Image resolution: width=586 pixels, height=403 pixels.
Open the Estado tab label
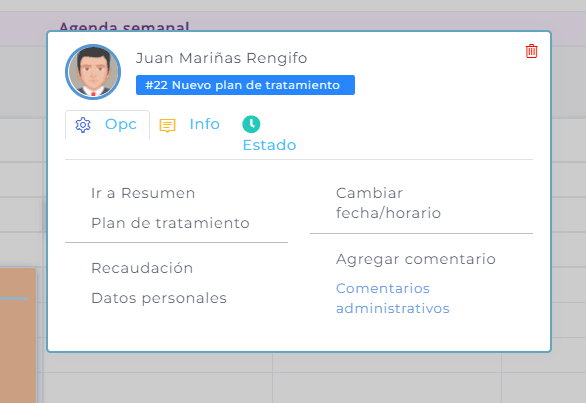click(269, 145)
